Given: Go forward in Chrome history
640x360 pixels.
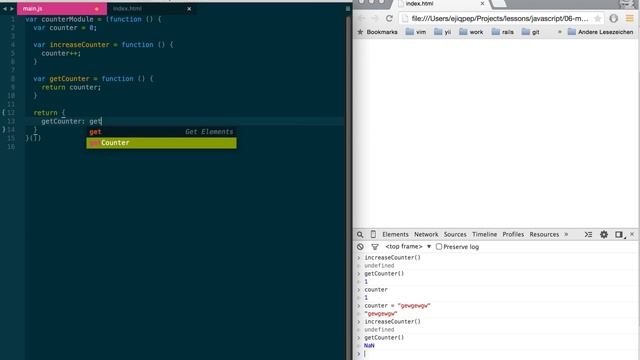Looking at the screenshot, I should (375, 18).
